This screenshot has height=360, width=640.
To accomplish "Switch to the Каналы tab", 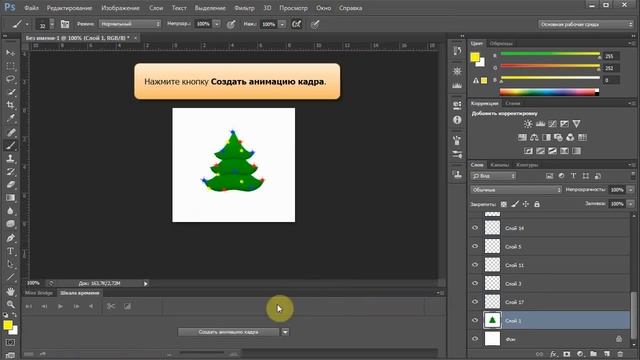I will [500, 165].
